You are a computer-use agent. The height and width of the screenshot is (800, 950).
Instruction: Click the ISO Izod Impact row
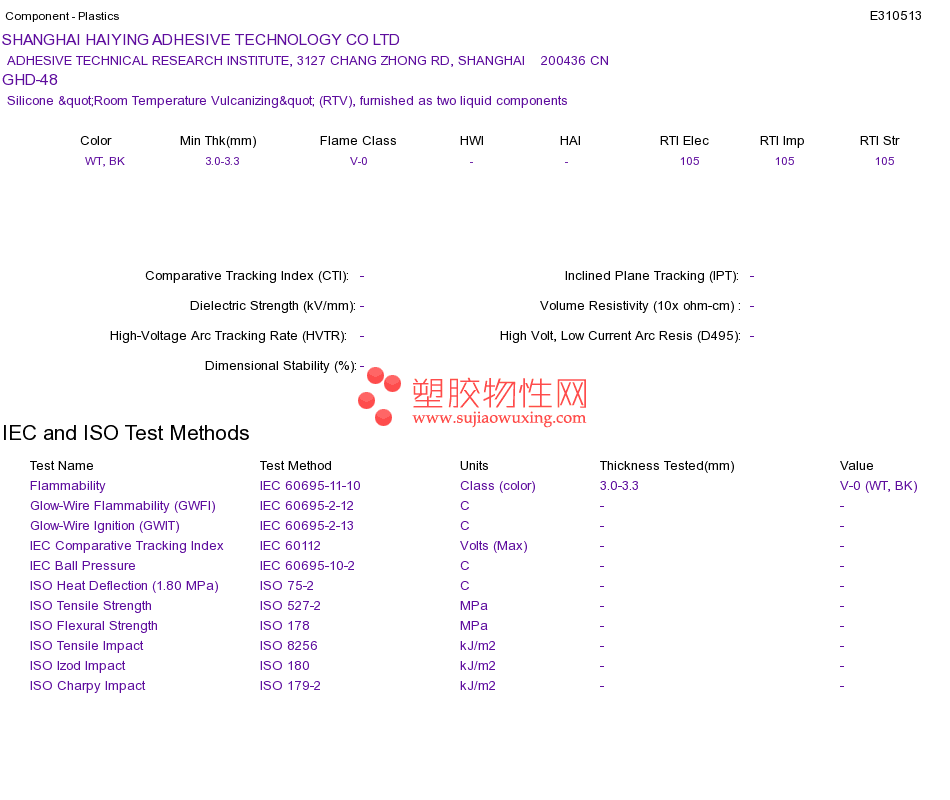coord(78,665)
